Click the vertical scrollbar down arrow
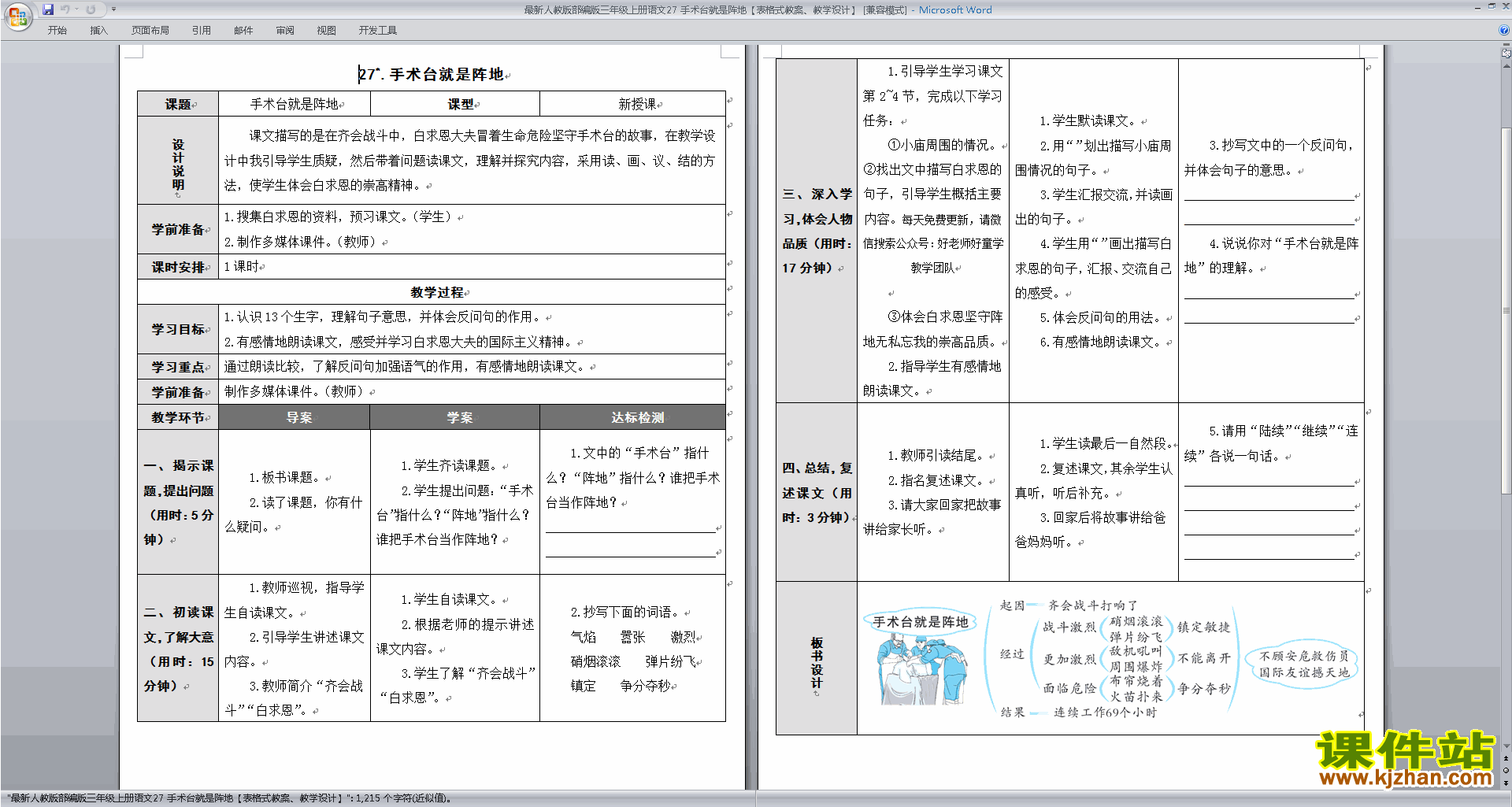 pos(1506,746)
